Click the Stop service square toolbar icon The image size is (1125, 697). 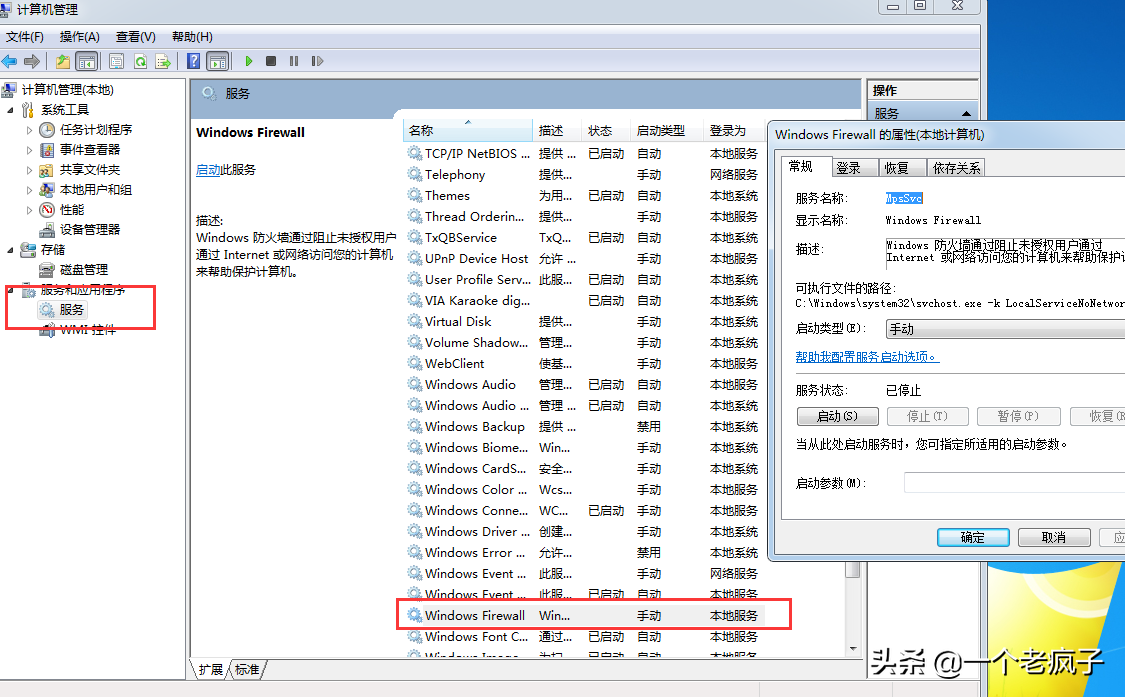pos(271,61)
